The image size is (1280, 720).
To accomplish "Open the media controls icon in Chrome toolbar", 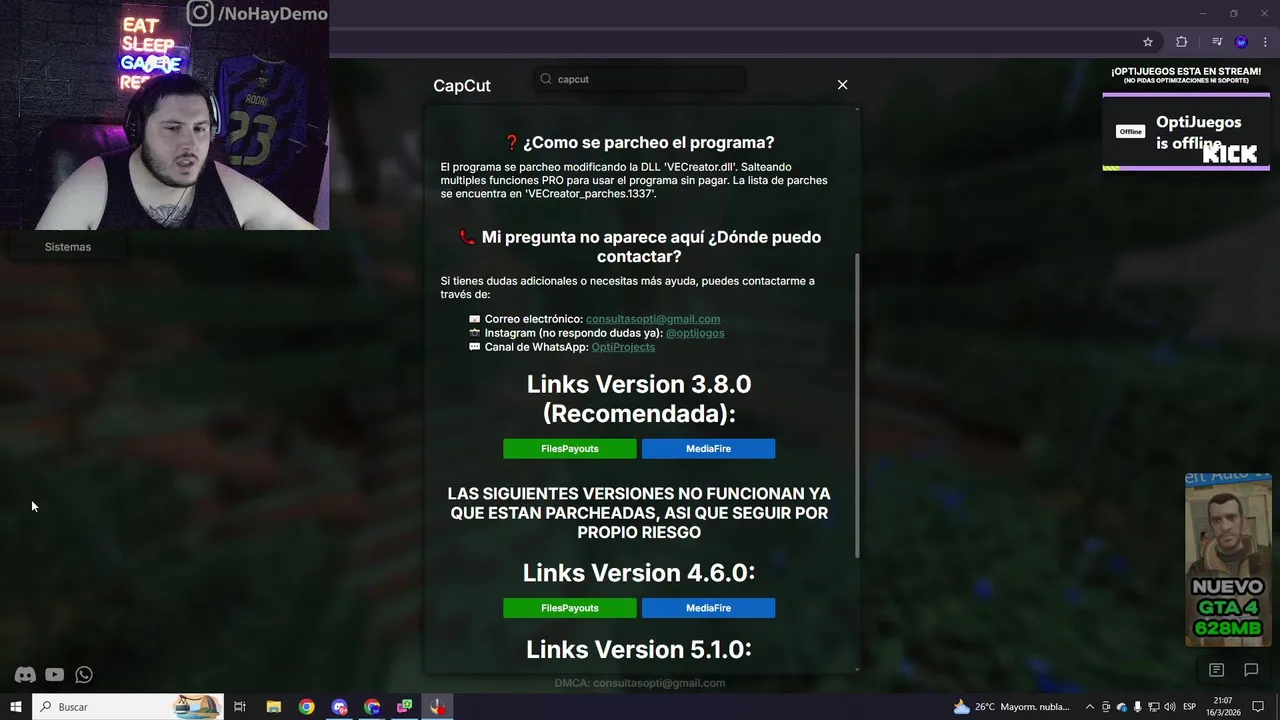I will pos(1217,42).
